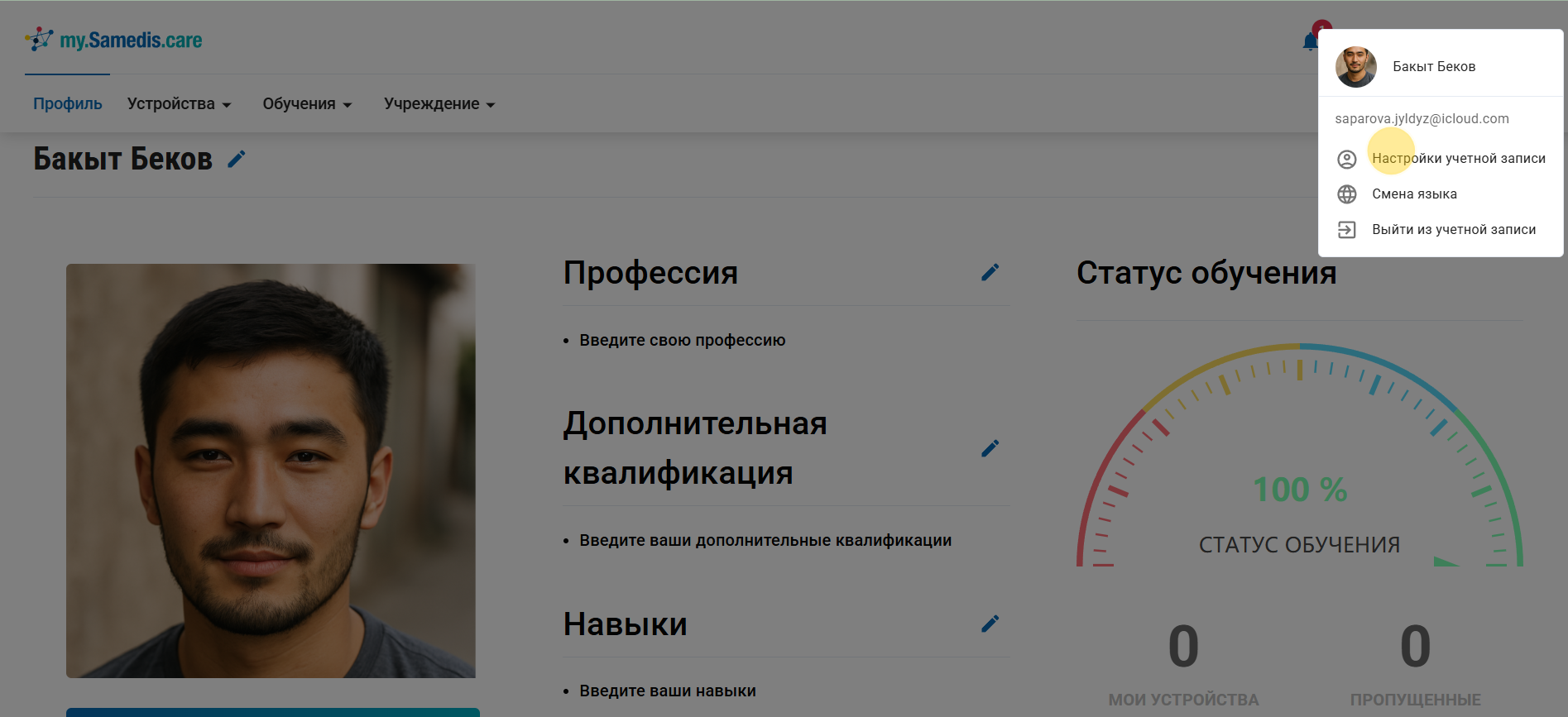Open the notifications bell
The image size is (1568, 717).
click(1310, 41)
